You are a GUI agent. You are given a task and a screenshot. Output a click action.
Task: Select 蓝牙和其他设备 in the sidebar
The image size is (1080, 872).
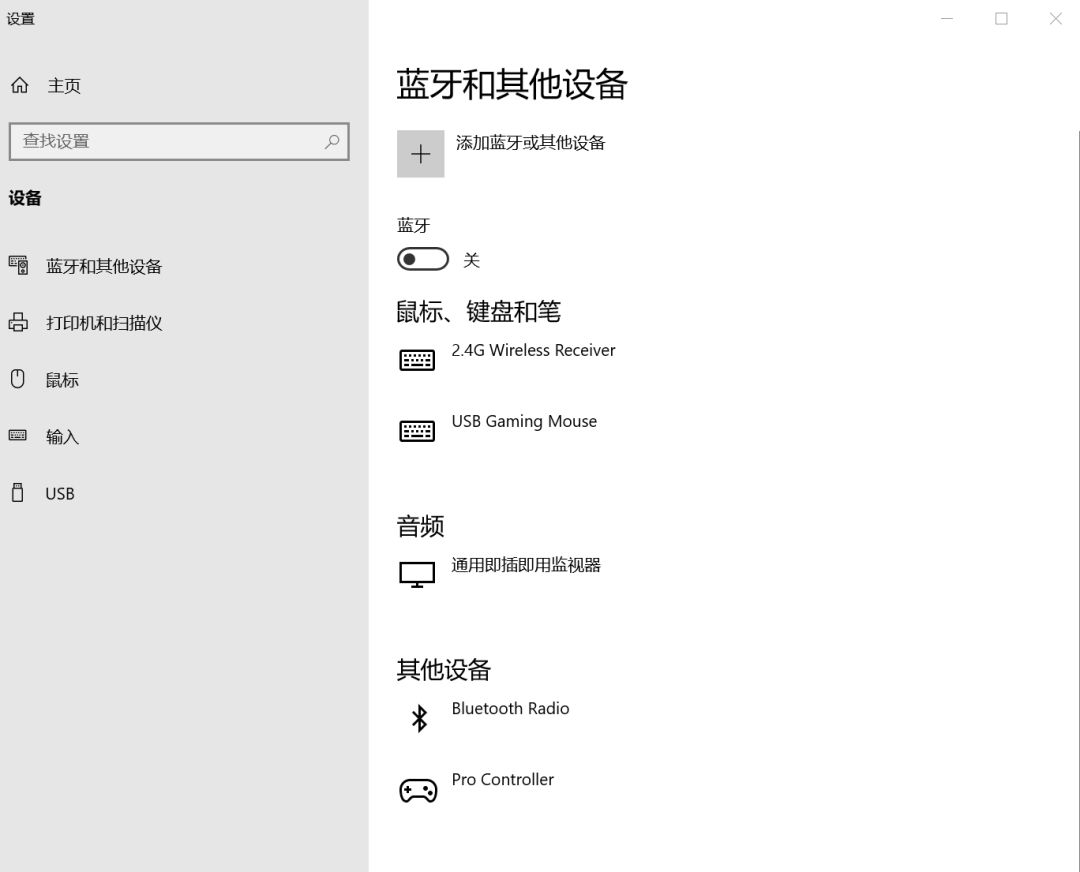[x=104, y=267]
